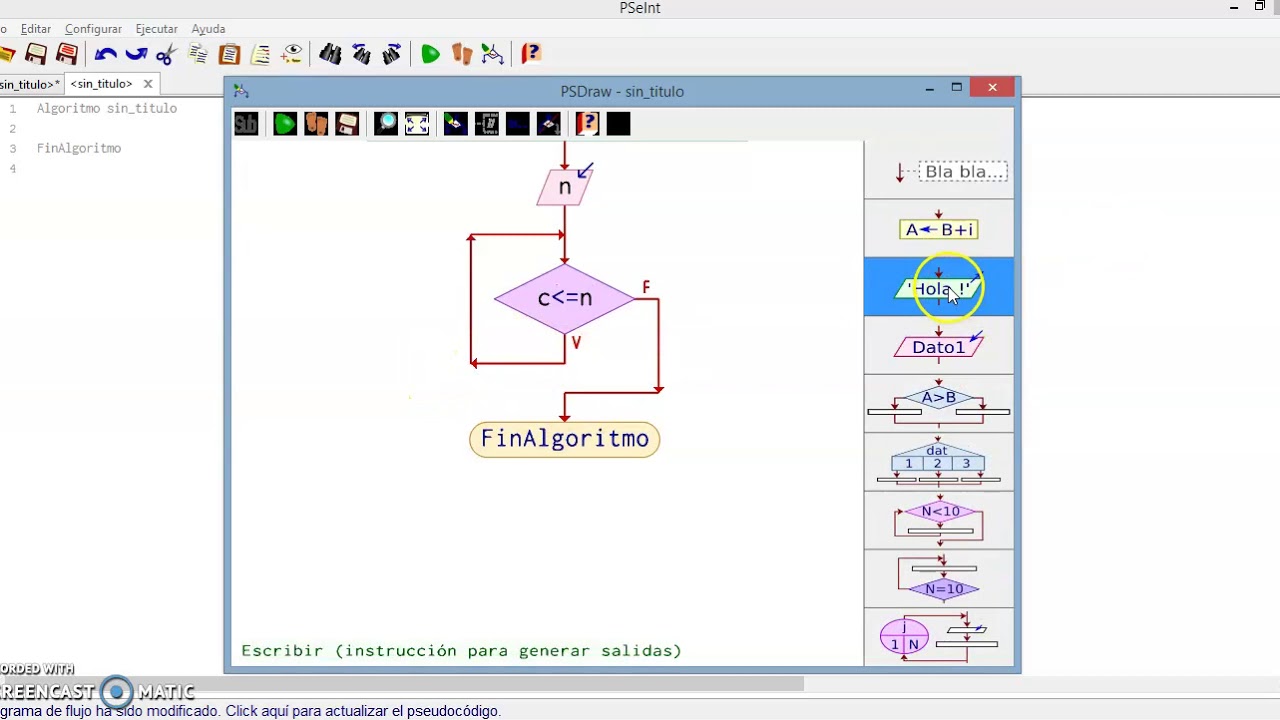1280x720 pixels.
Task: Open the Ejecutar menu
Action: coord(157,29)
